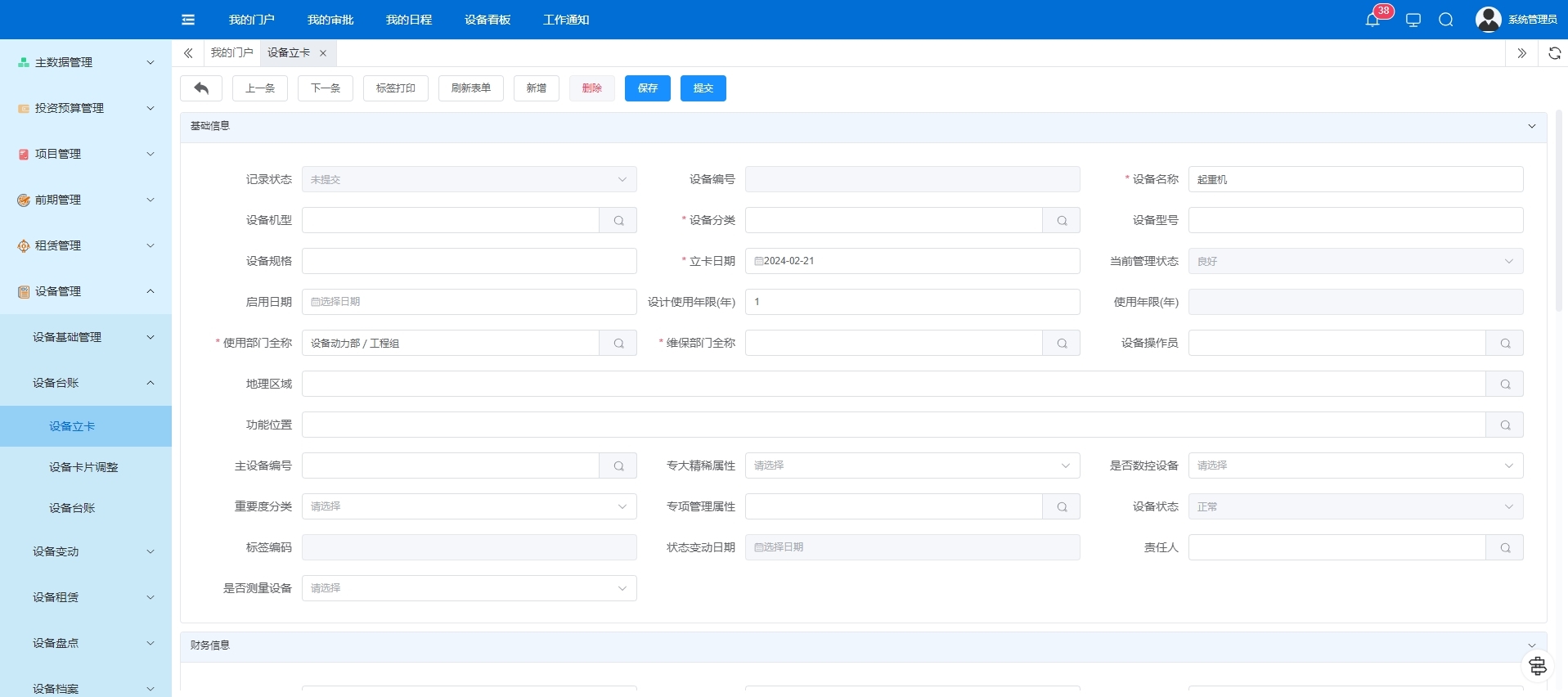Click the 下一条 button

(x=326, y=88)
